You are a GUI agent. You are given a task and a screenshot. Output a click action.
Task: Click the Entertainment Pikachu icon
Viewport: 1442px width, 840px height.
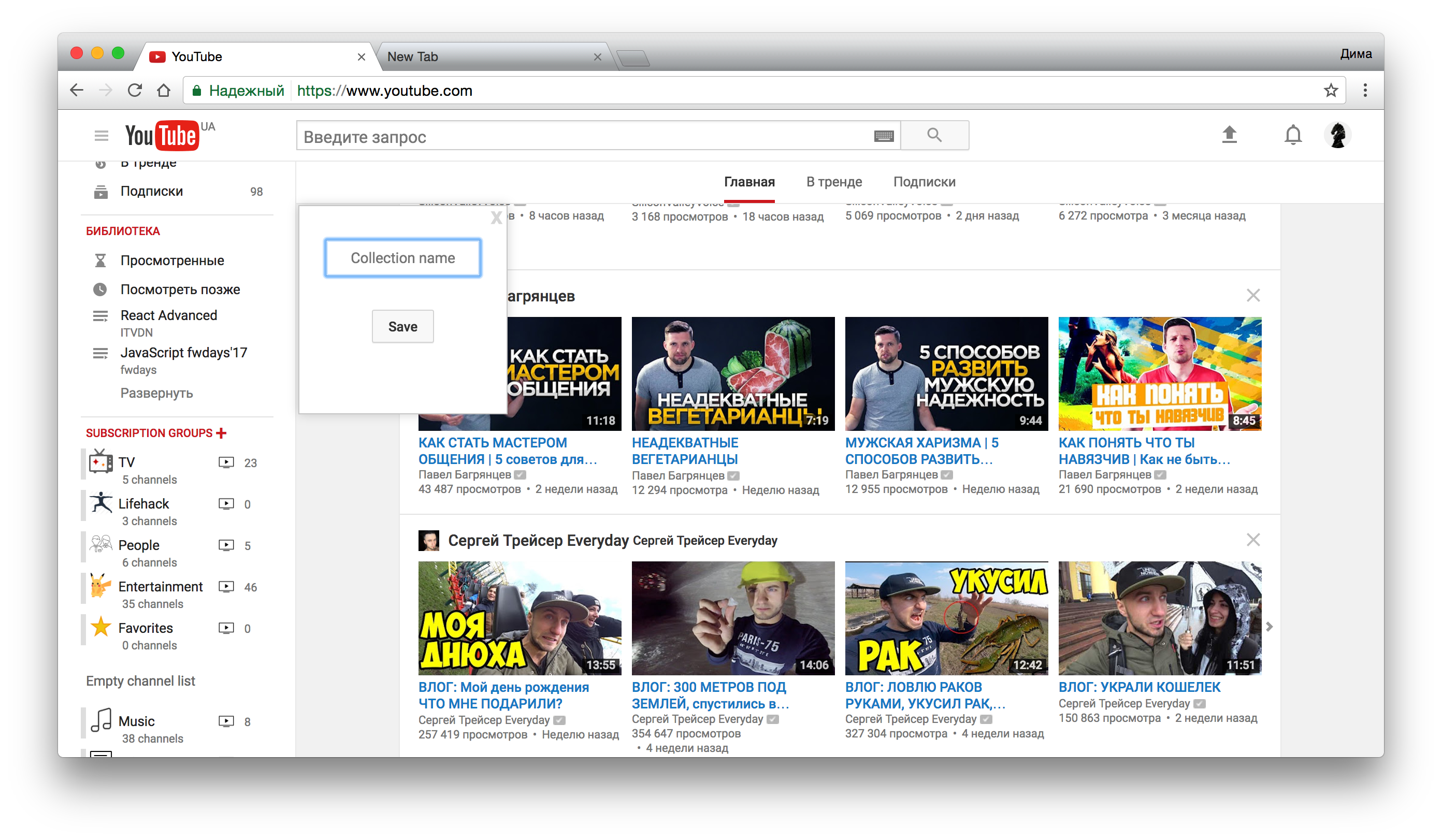coord(100,586)
